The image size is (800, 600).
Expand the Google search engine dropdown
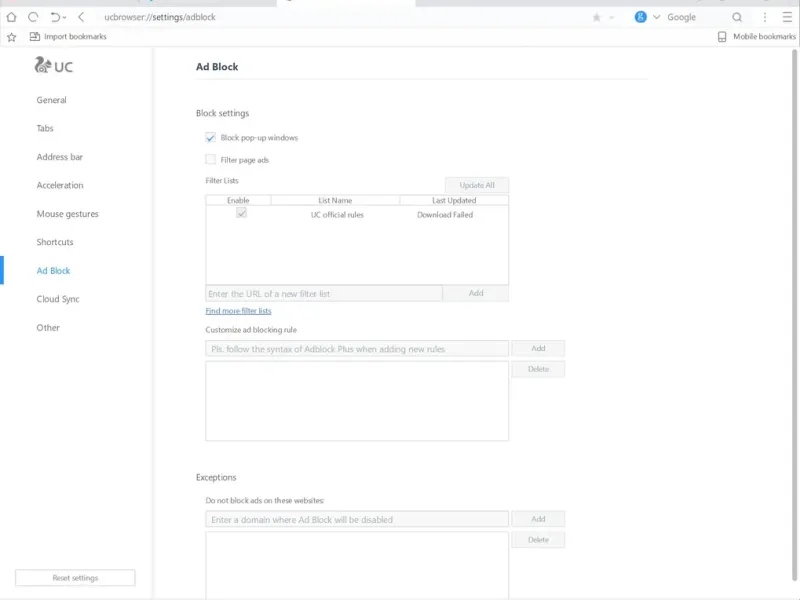(656, 17)
